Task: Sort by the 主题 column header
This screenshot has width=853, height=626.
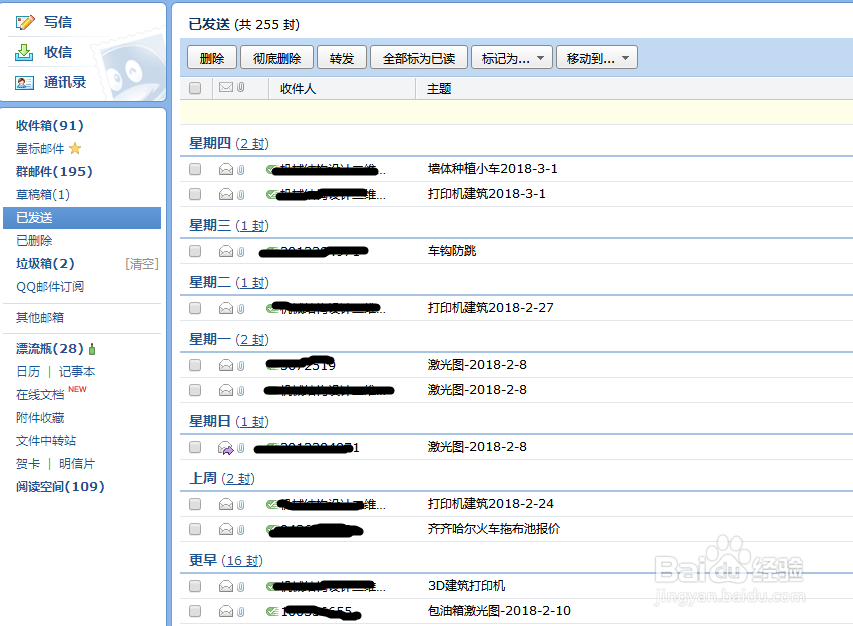Action: tap(439, 89)
